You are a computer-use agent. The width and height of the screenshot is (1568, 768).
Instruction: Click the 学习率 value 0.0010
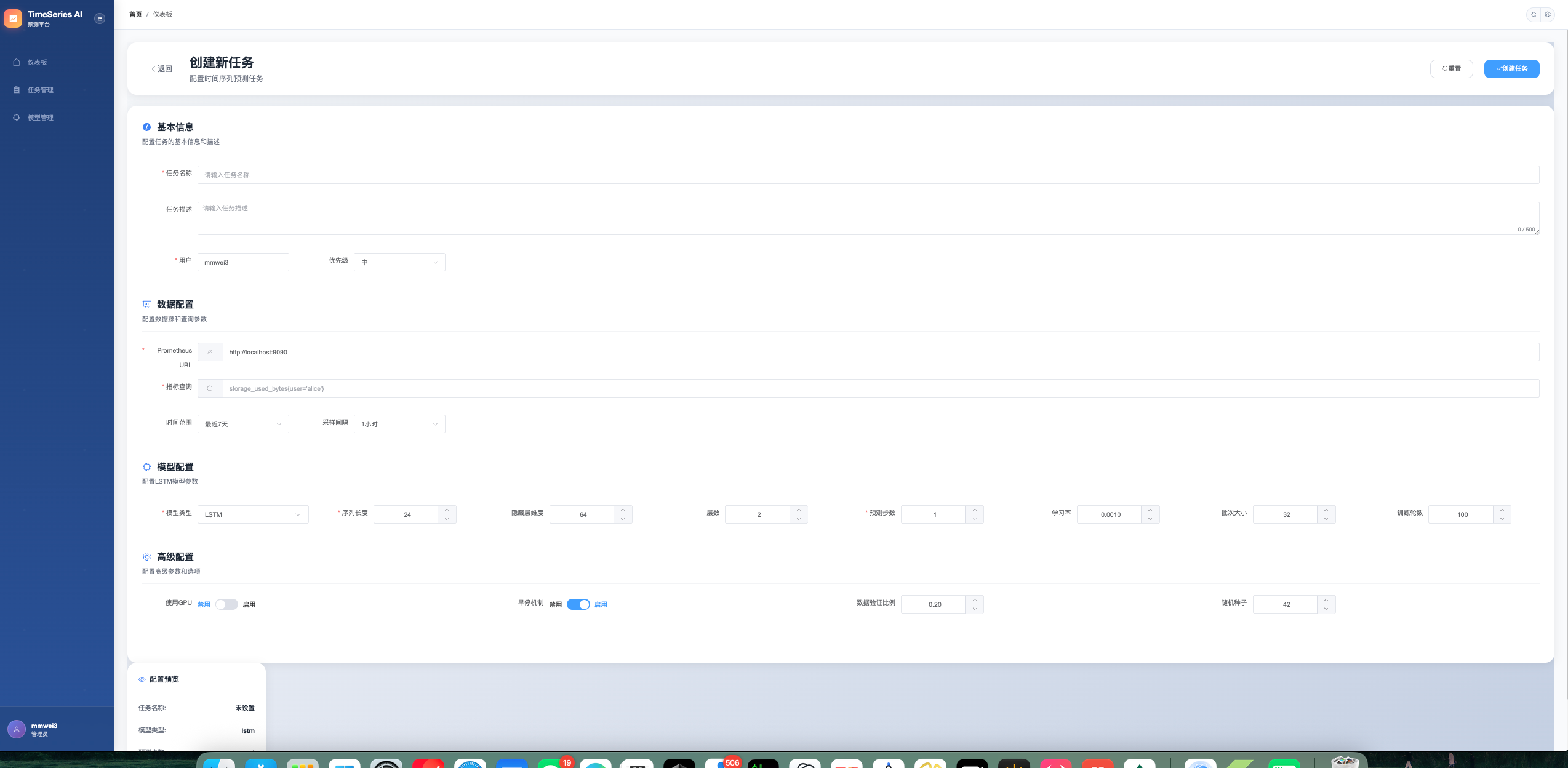[x=1110, y=514]
